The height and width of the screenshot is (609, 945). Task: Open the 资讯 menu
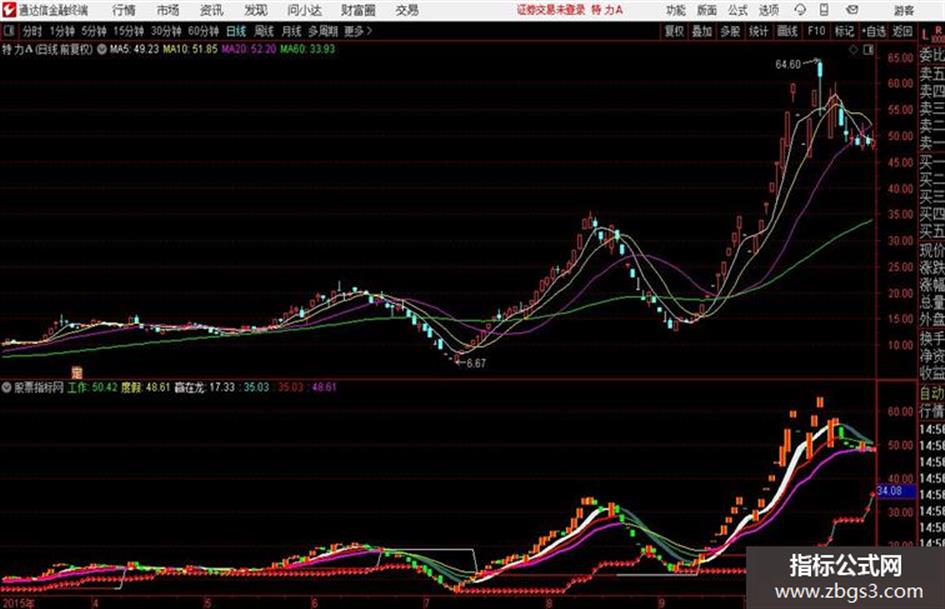pyautogui.click(x=212, y=10)
